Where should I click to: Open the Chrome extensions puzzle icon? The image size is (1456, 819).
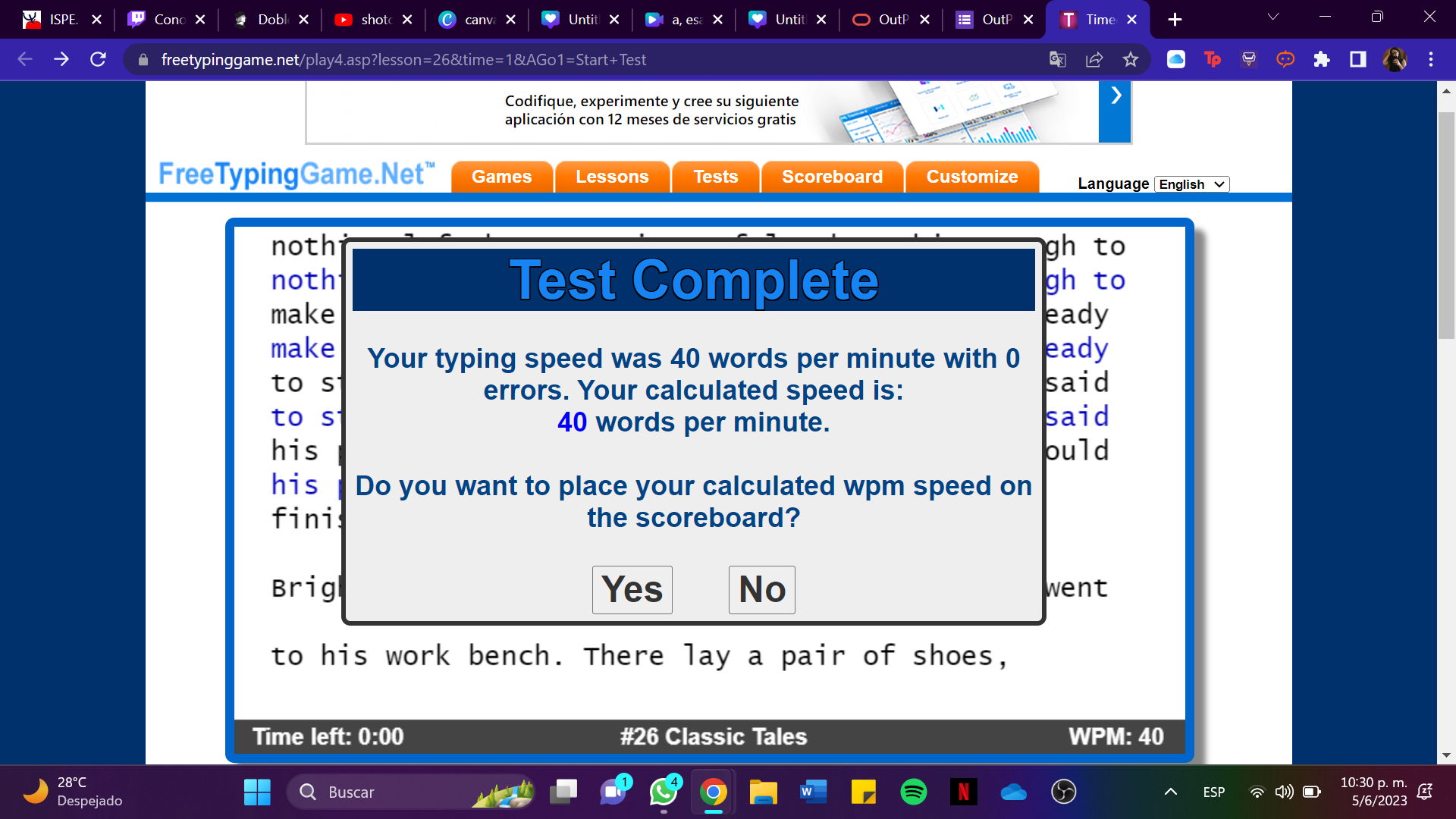(x=1322, y=59)
